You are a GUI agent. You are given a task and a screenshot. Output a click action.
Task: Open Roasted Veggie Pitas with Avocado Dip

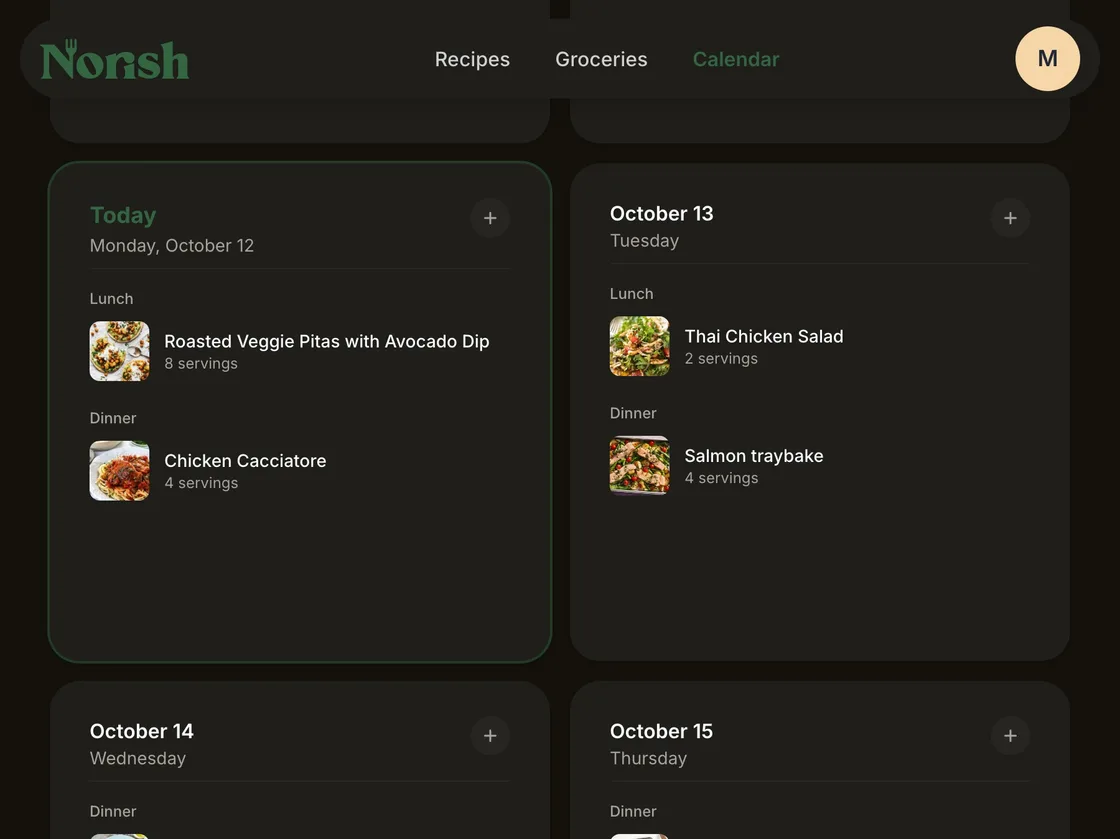326,341
